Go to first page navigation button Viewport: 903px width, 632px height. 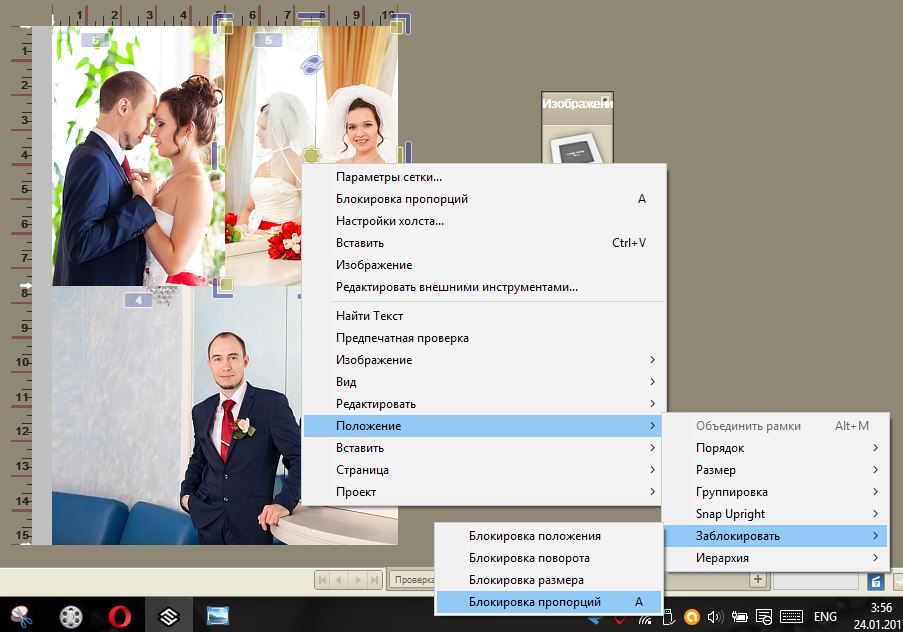322,580
